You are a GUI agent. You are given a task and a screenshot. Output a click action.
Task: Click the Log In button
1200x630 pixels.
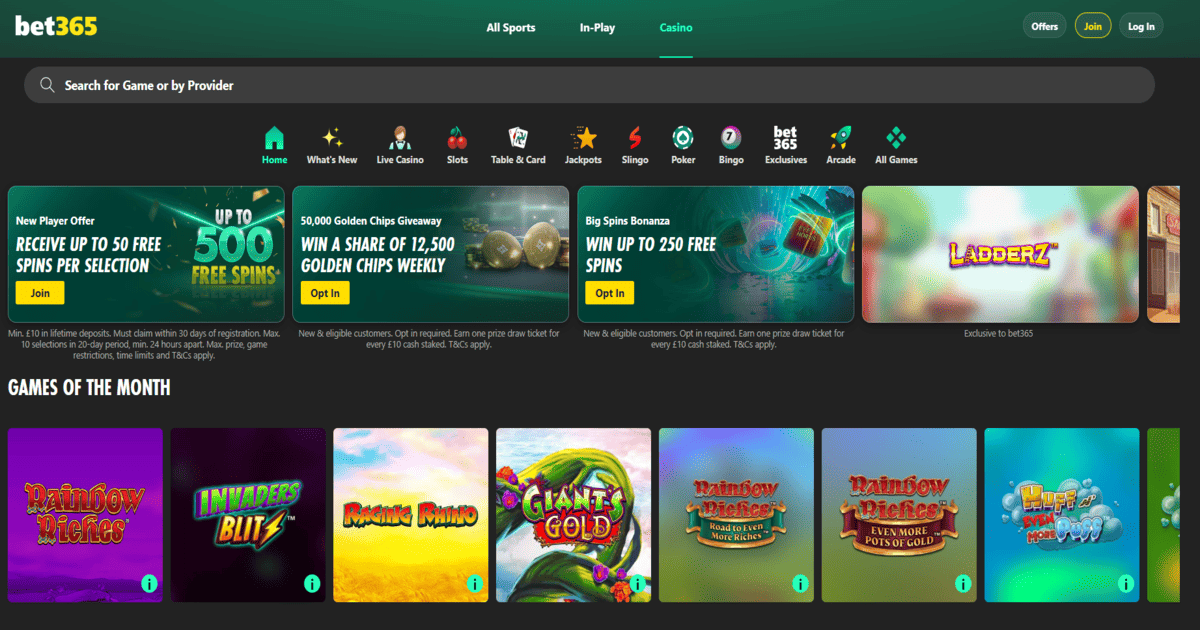(1141, 27)
